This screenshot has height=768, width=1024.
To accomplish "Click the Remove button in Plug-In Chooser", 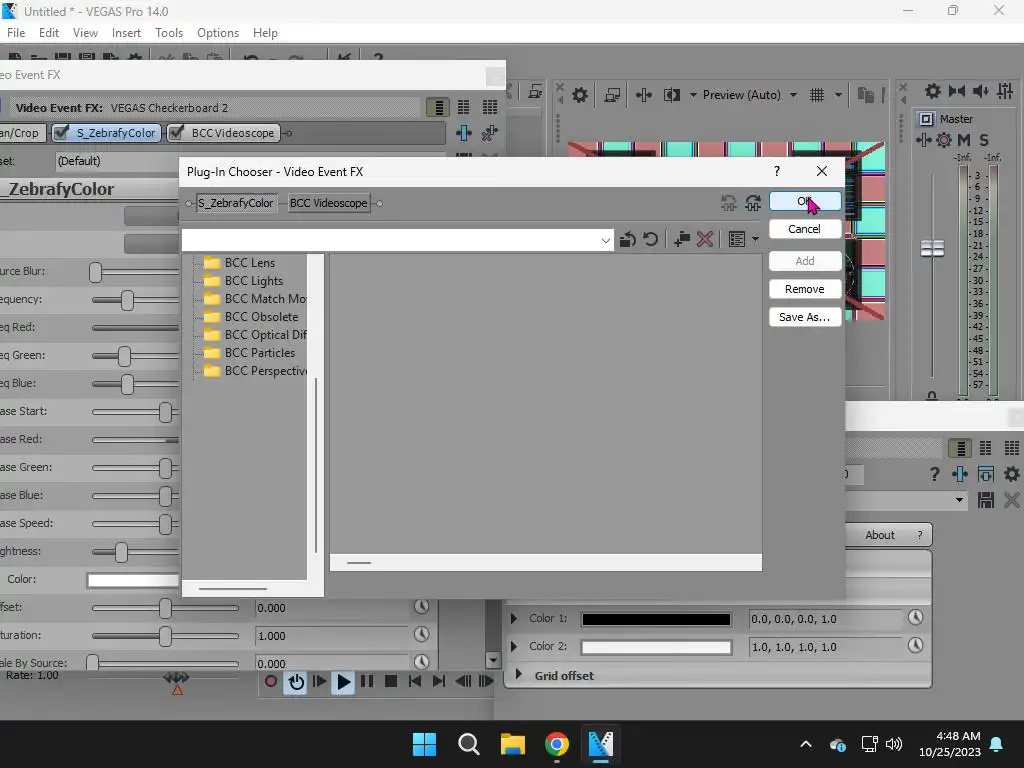I will pyautogui.click(x=805, y=289).
